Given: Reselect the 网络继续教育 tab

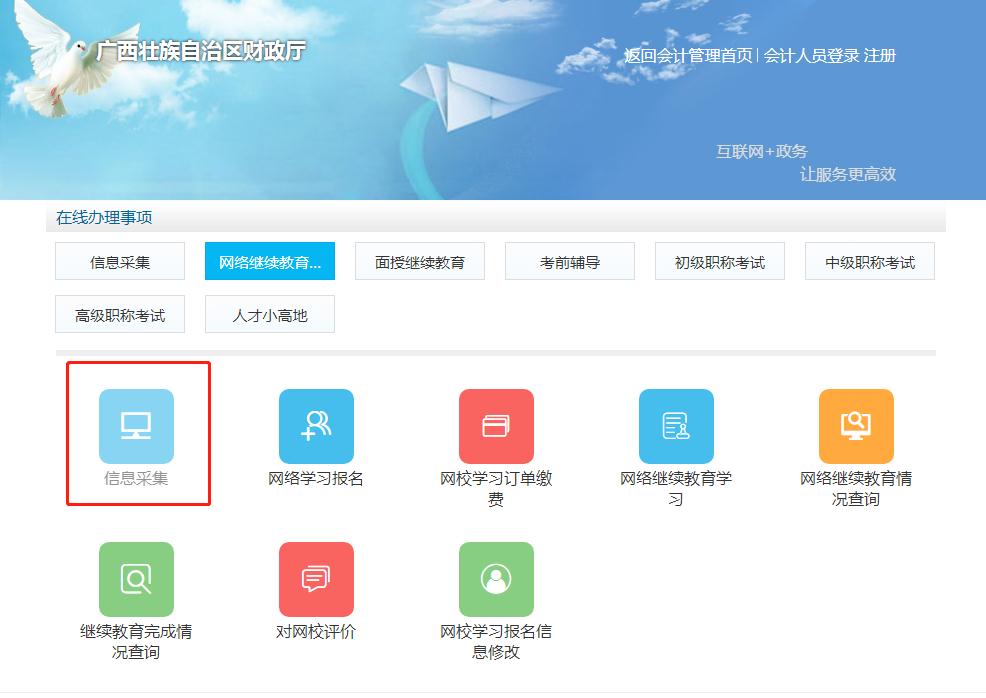Looking at the screenshot, I should coord(270,260).
